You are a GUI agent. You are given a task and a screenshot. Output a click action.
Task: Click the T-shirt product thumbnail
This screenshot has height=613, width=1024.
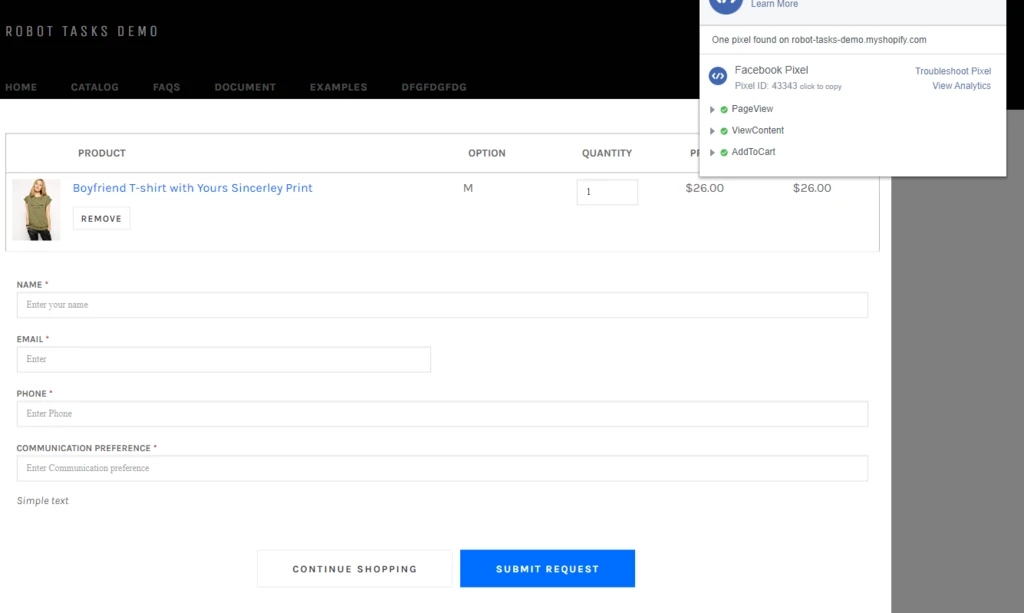[x=36, y=210]
